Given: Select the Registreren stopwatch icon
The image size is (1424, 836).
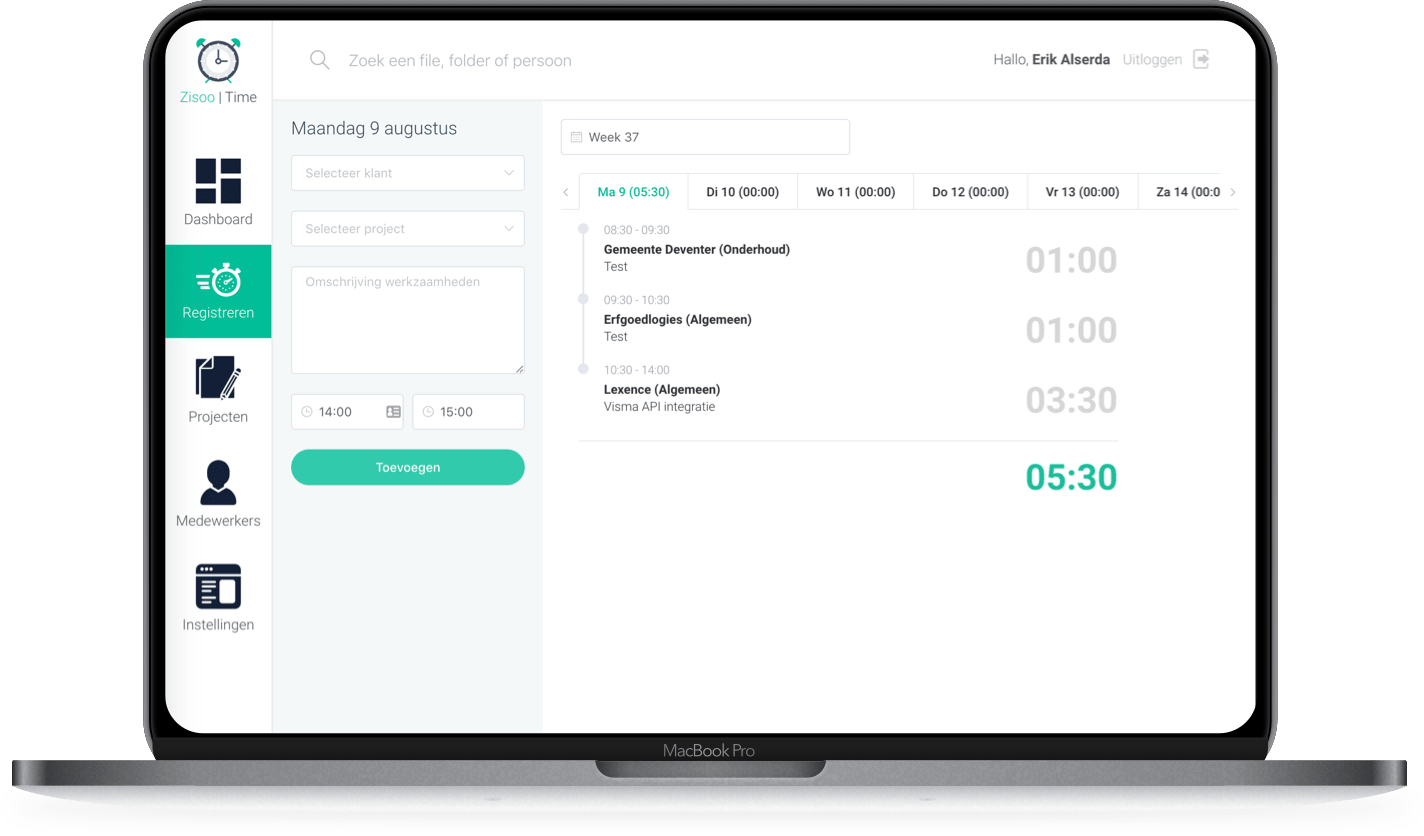Looking at the screenshot, I should [218, 280].
